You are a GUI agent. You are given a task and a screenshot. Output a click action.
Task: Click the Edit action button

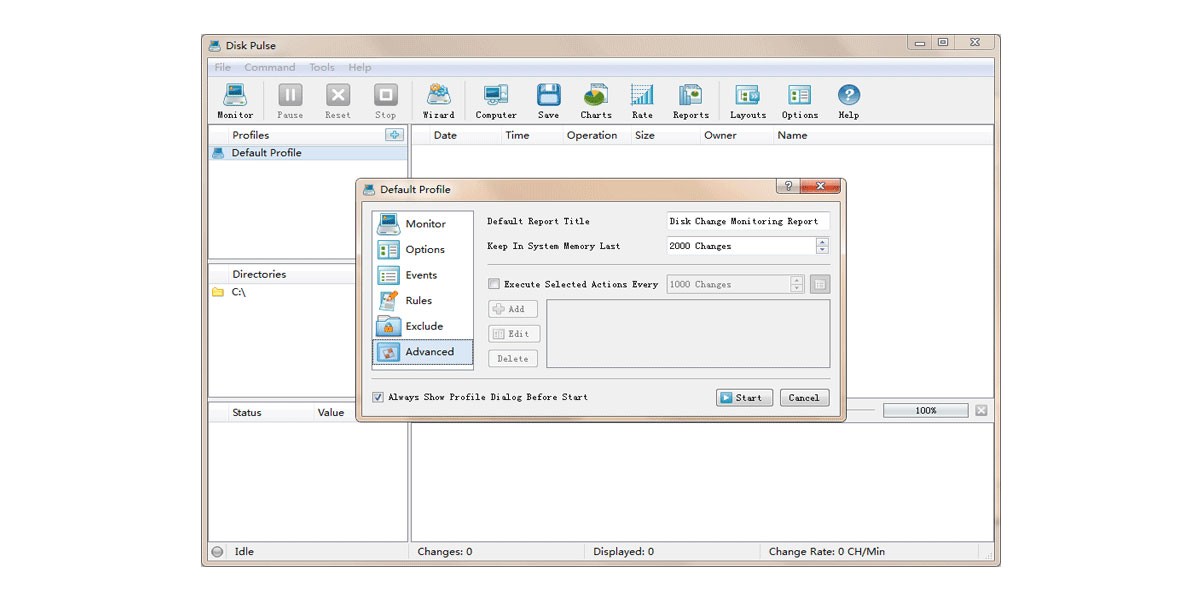click(514, 334)
